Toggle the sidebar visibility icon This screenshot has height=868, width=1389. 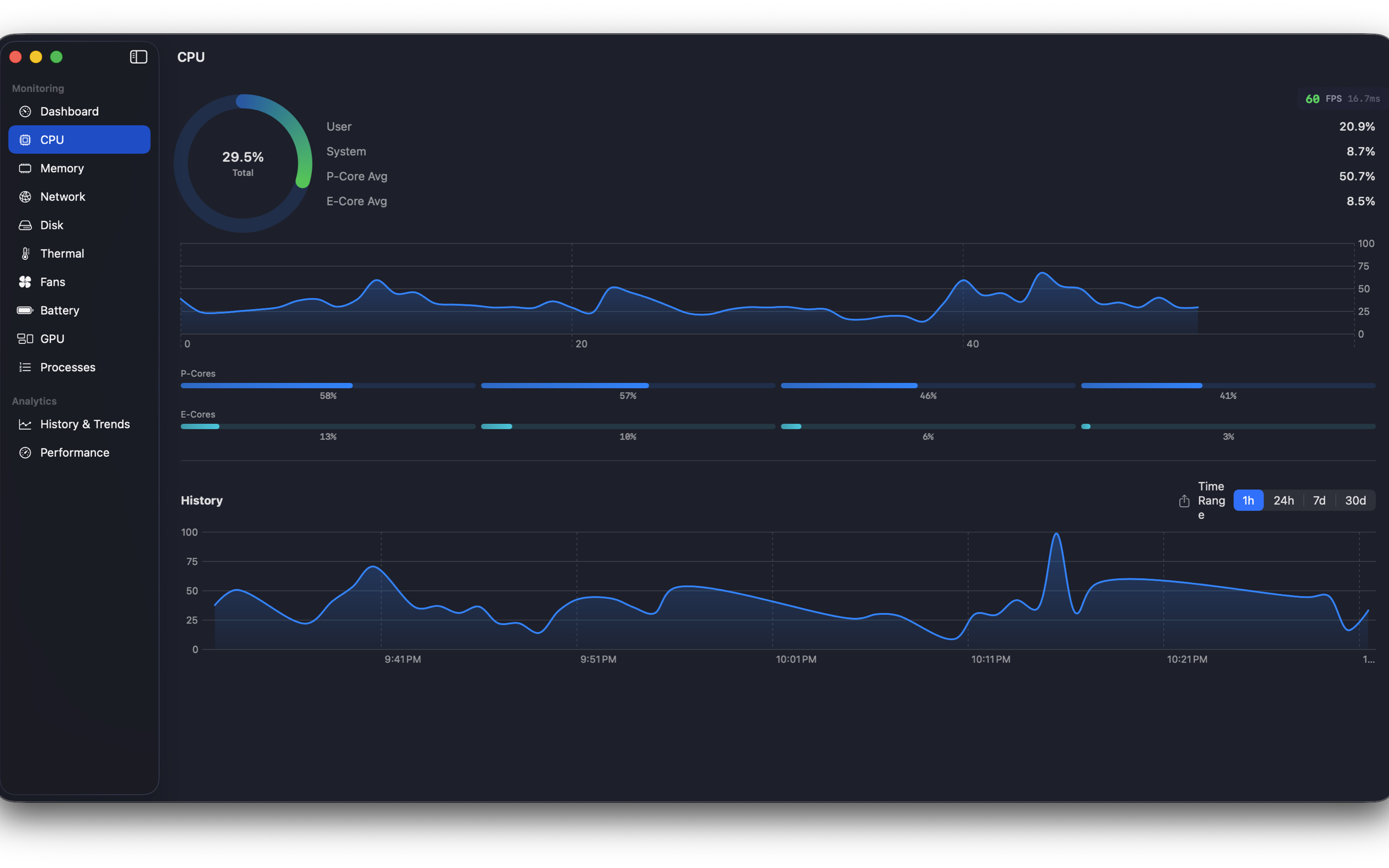coord(138,57)
